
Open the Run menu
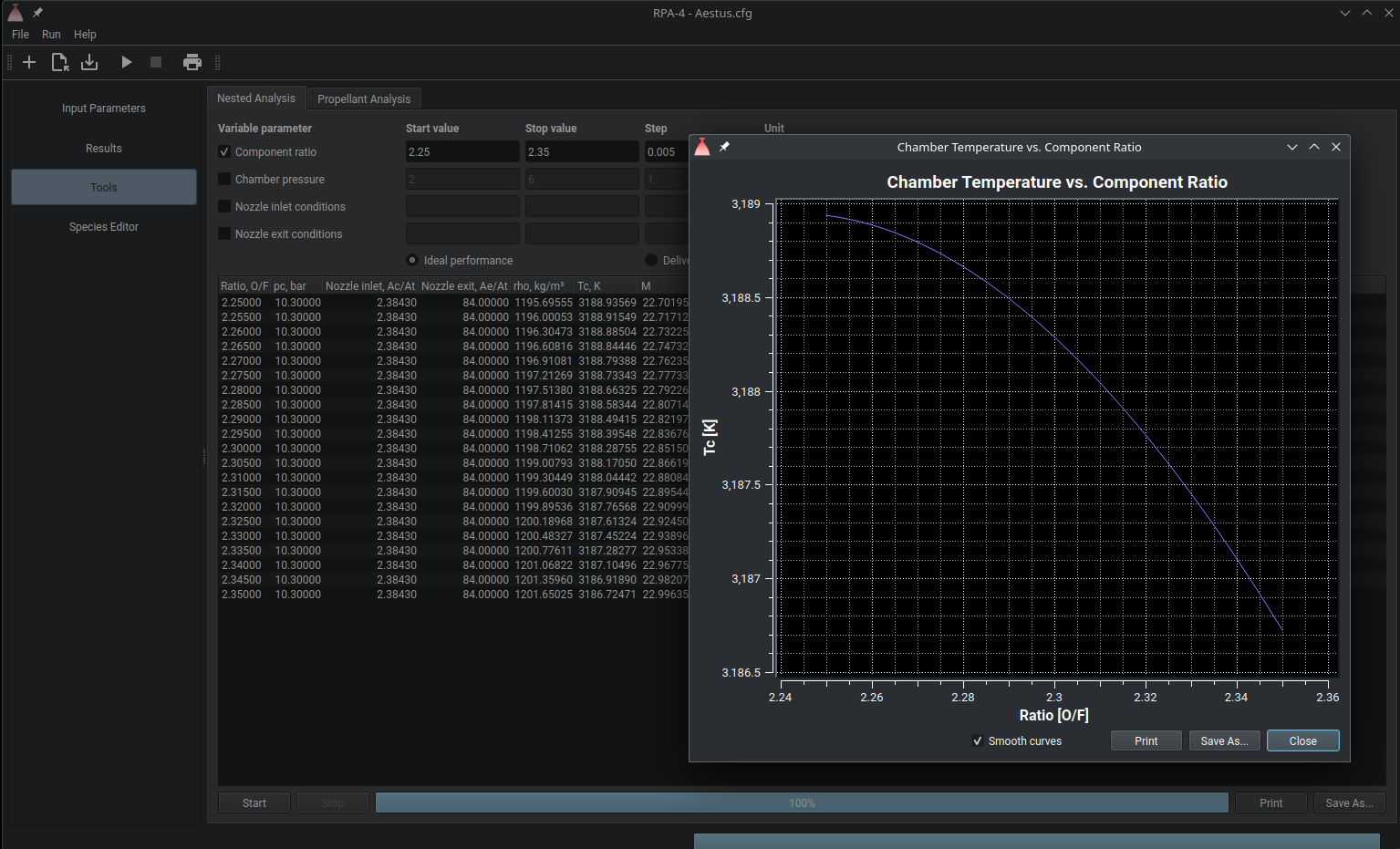(x=51, y=35)
